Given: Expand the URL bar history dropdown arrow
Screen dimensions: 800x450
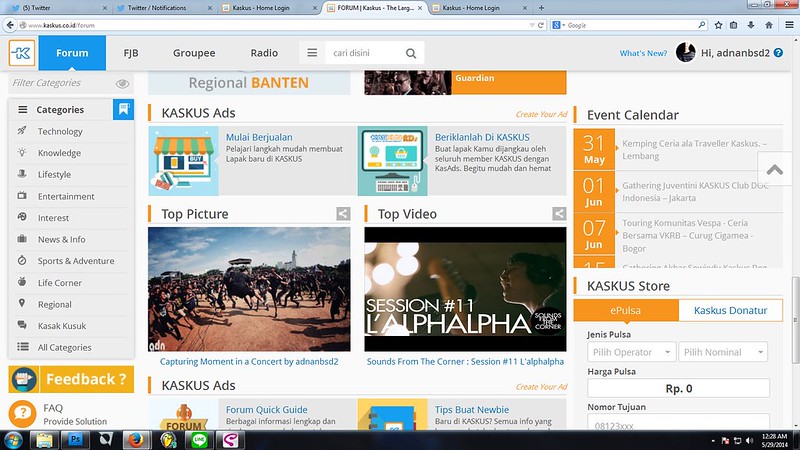Looking at the screenshot, I should (x=532, y=25).
